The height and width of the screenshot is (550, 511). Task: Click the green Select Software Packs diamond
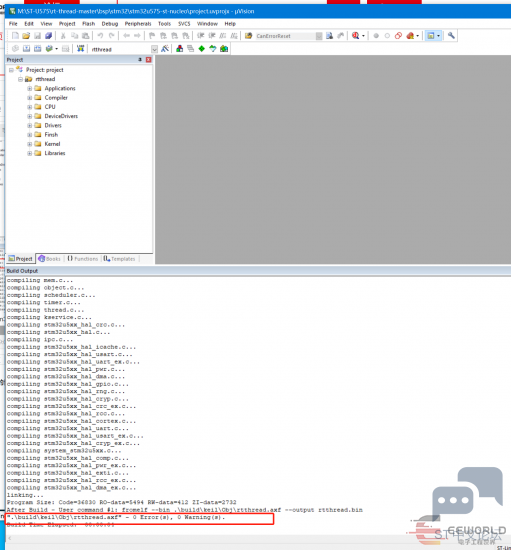(202, 49)
